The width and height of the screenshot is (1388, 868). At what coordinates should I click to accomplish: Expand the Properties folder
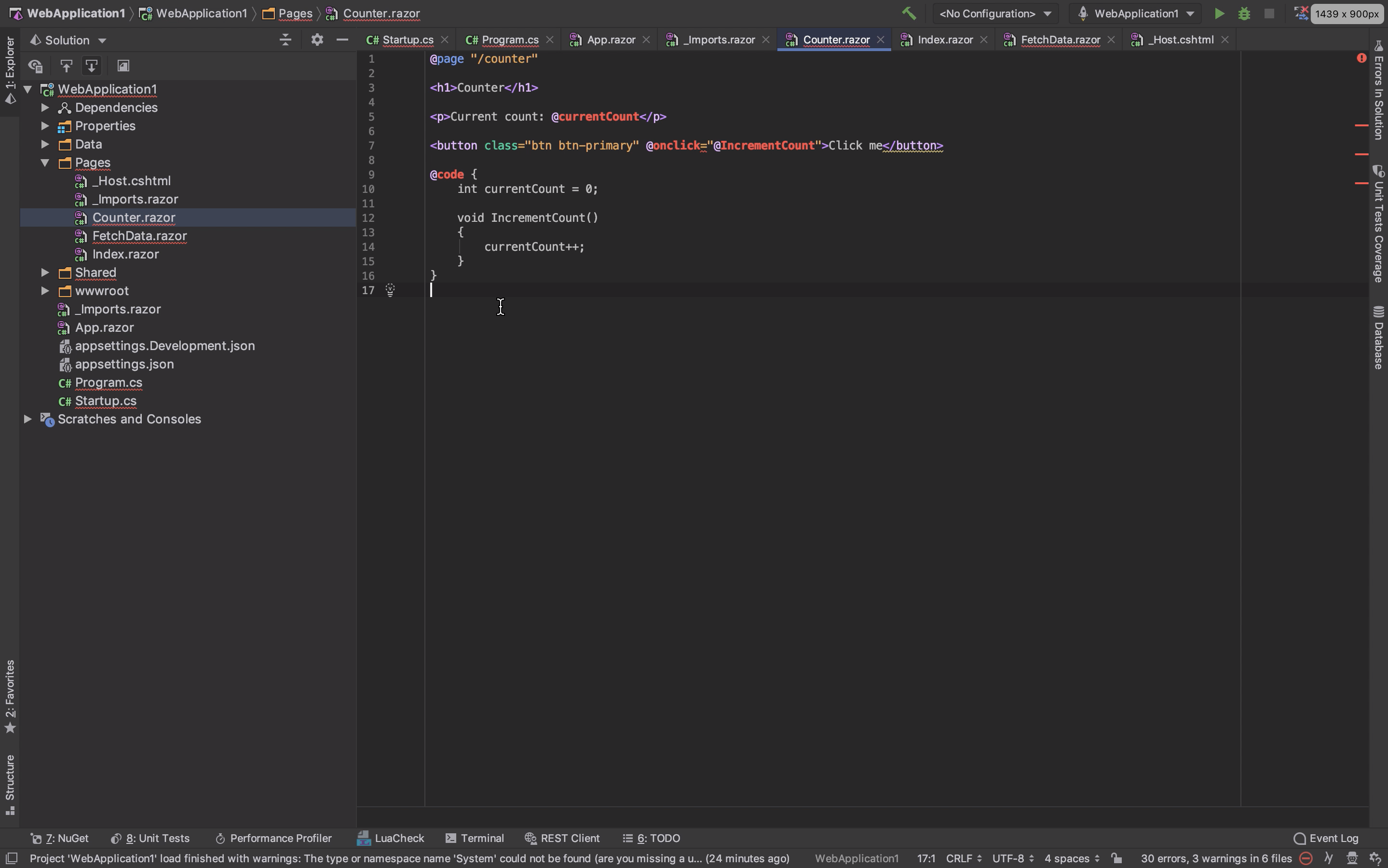click(45, 126)
